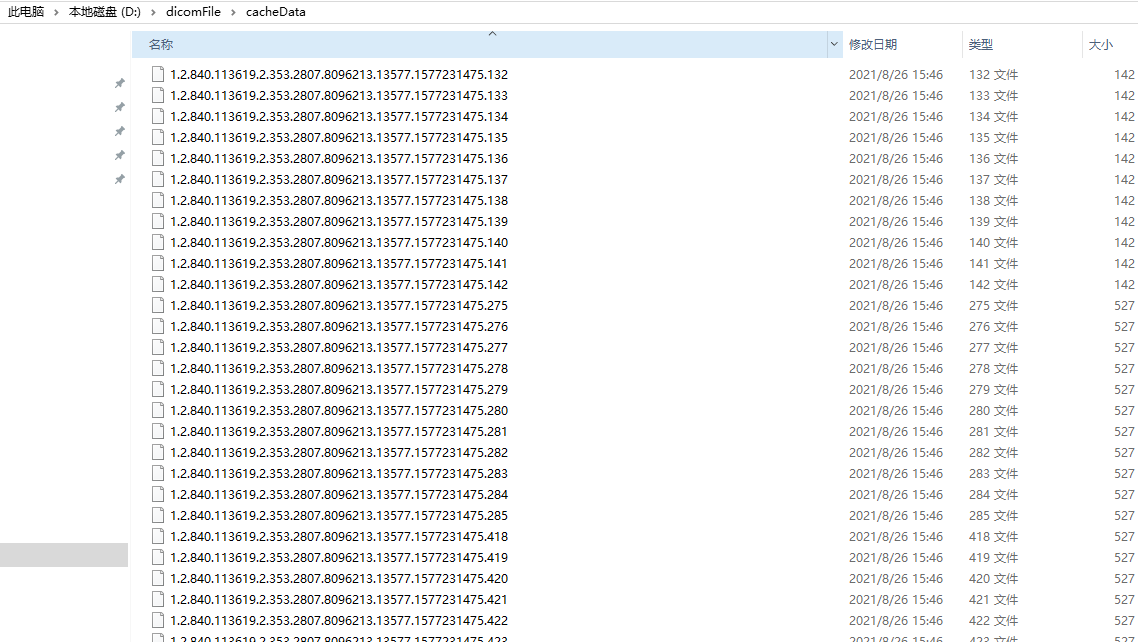The image size is (1138, 642).
Task: Click the file icon next to file ending .418
Action: tap(158, 536)
